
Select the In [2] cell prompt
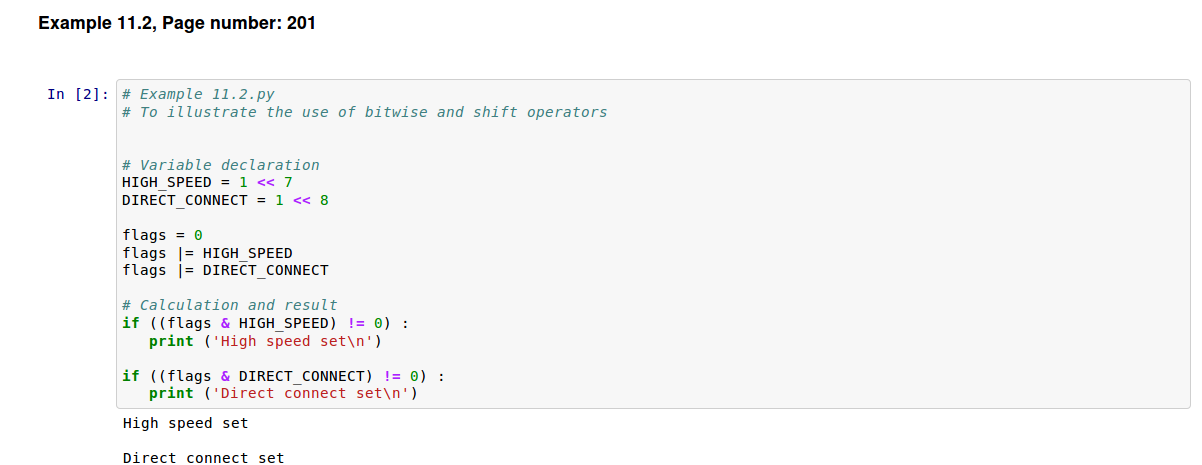tap(78, 94)
